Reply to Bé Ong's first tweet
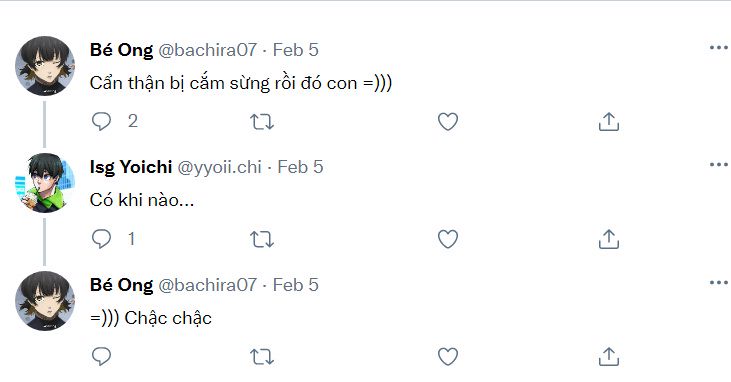 [101, 122]
